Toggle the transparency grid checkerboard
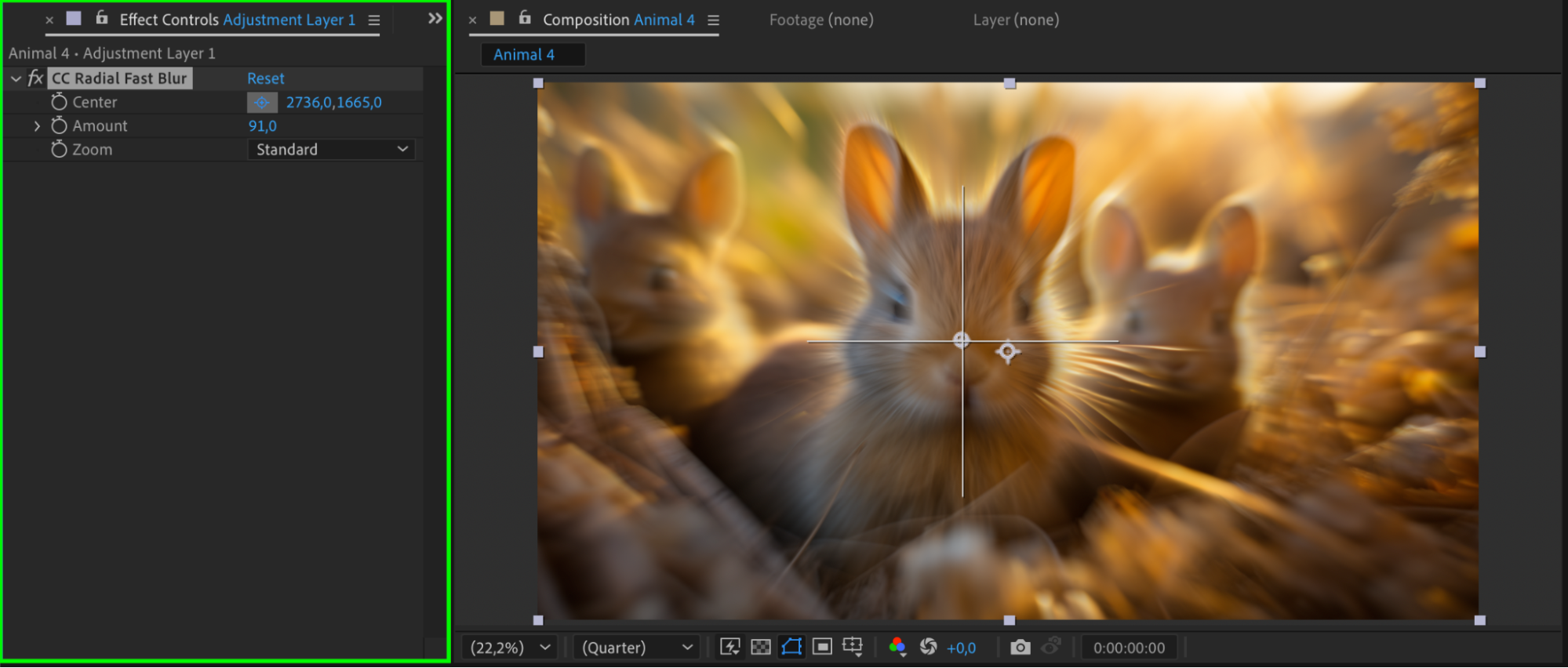 click(761, 647)
